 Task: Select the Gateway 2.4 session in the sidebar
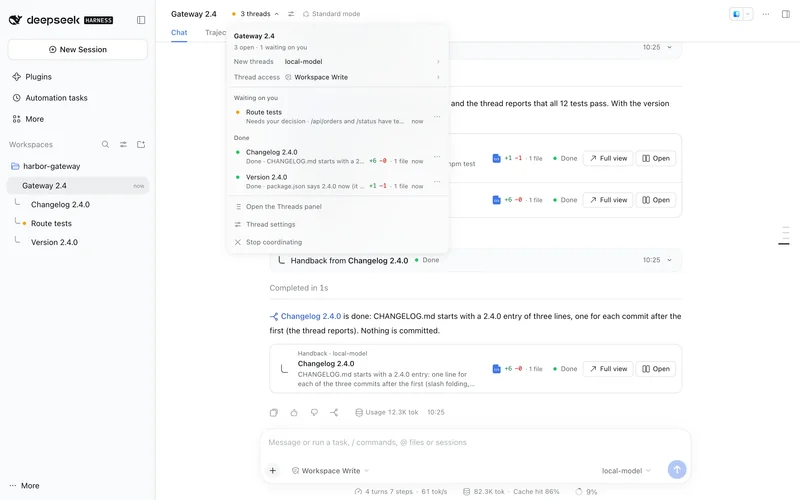tap(78, 186)
